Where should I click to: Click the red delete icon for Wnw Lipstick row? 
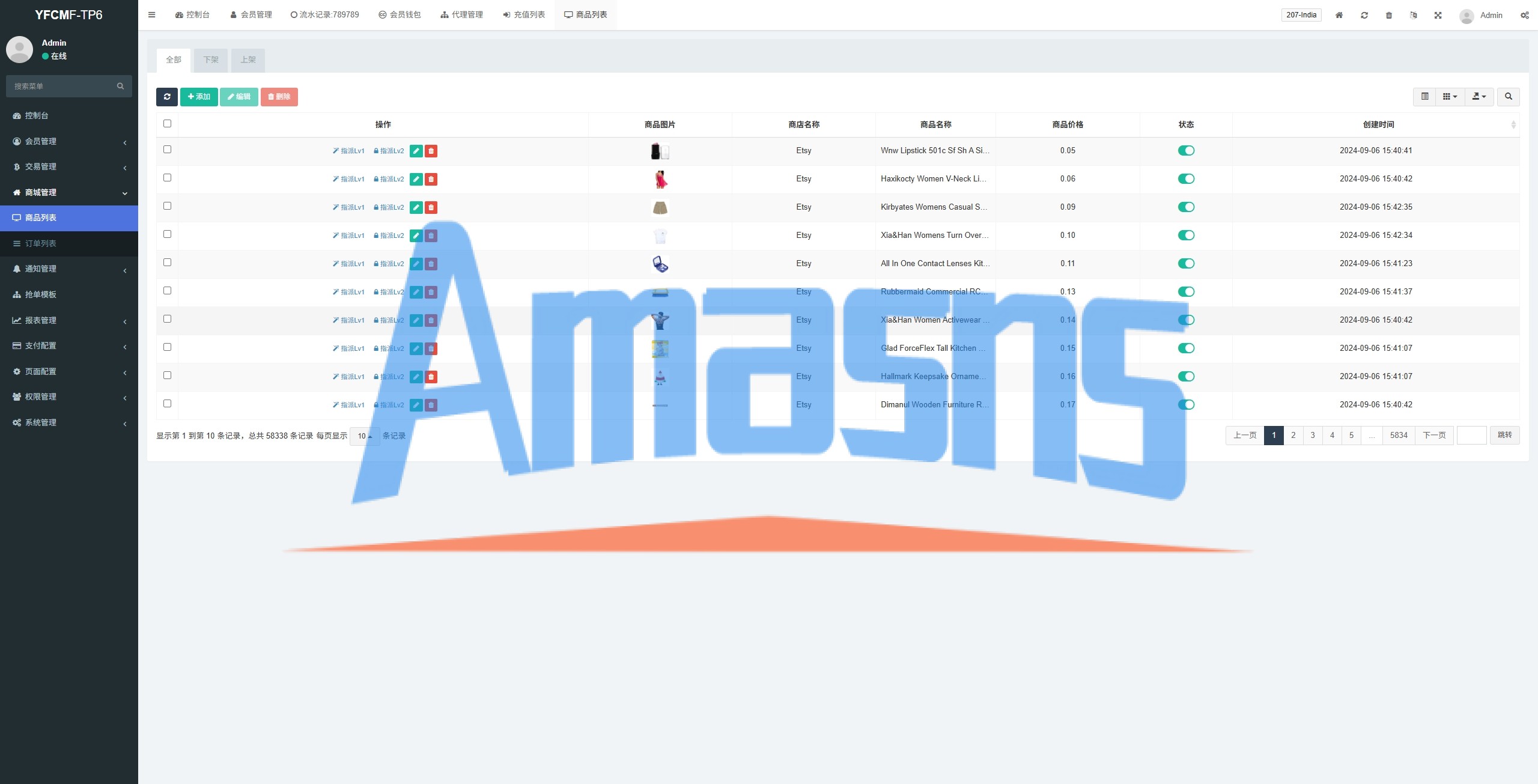[431, 151]
